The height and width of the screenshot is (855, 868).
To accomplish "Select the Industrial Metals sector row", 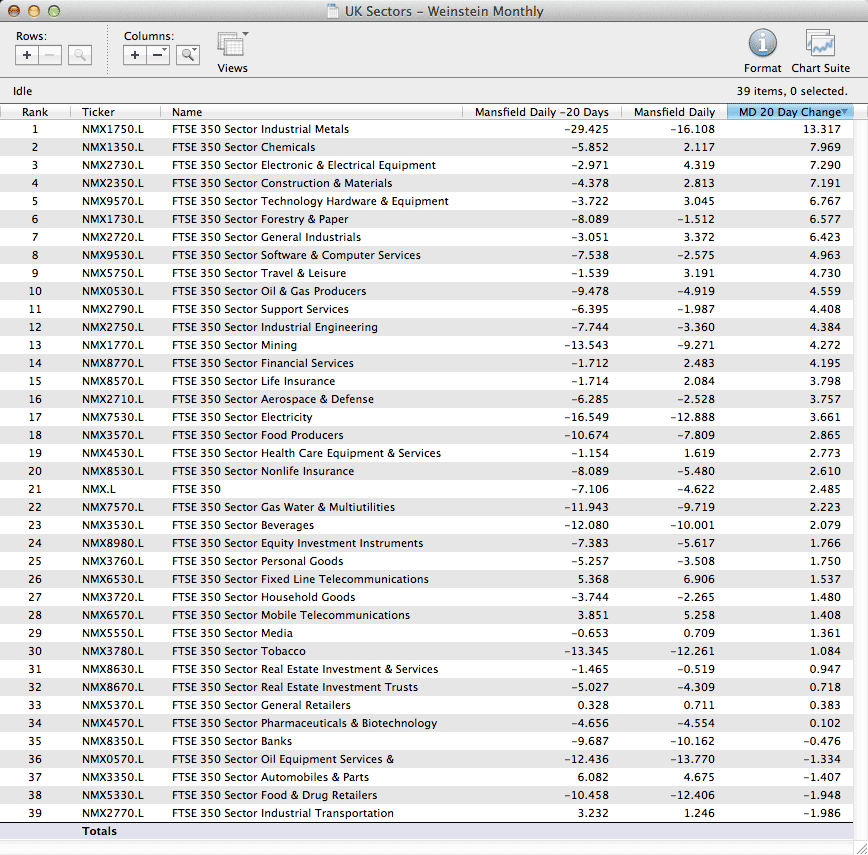I will 260,129.
